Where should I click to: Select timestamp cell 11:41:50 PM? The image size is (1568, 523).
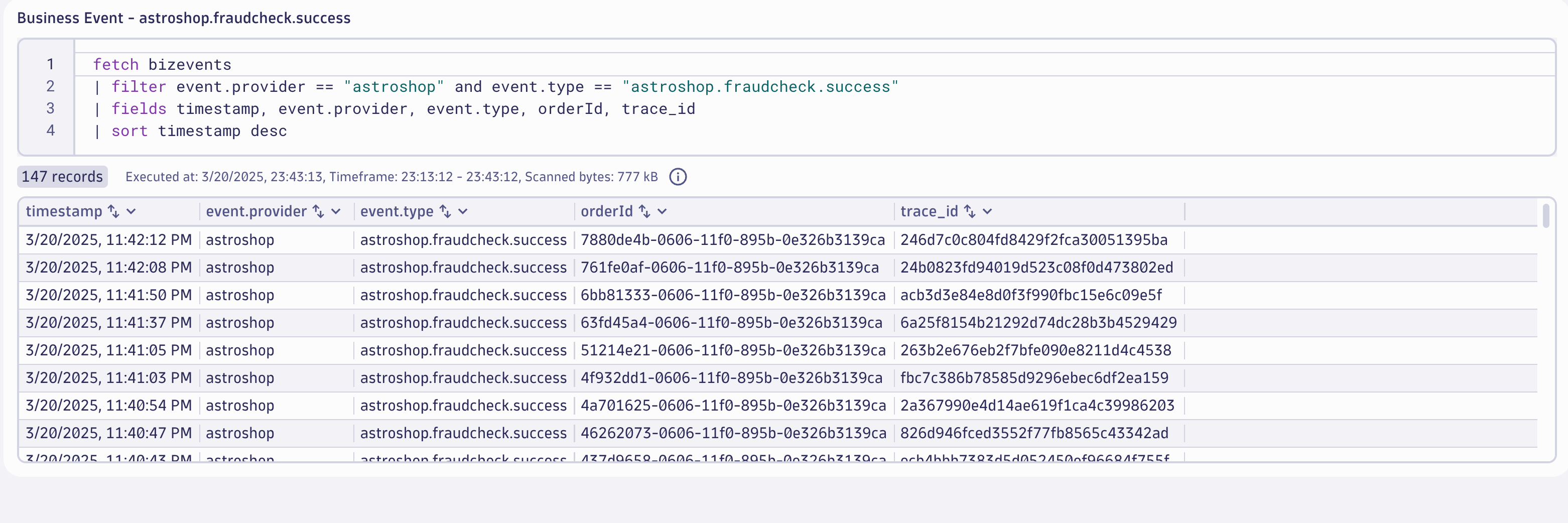pyautogui.click(x=108, y=295)
